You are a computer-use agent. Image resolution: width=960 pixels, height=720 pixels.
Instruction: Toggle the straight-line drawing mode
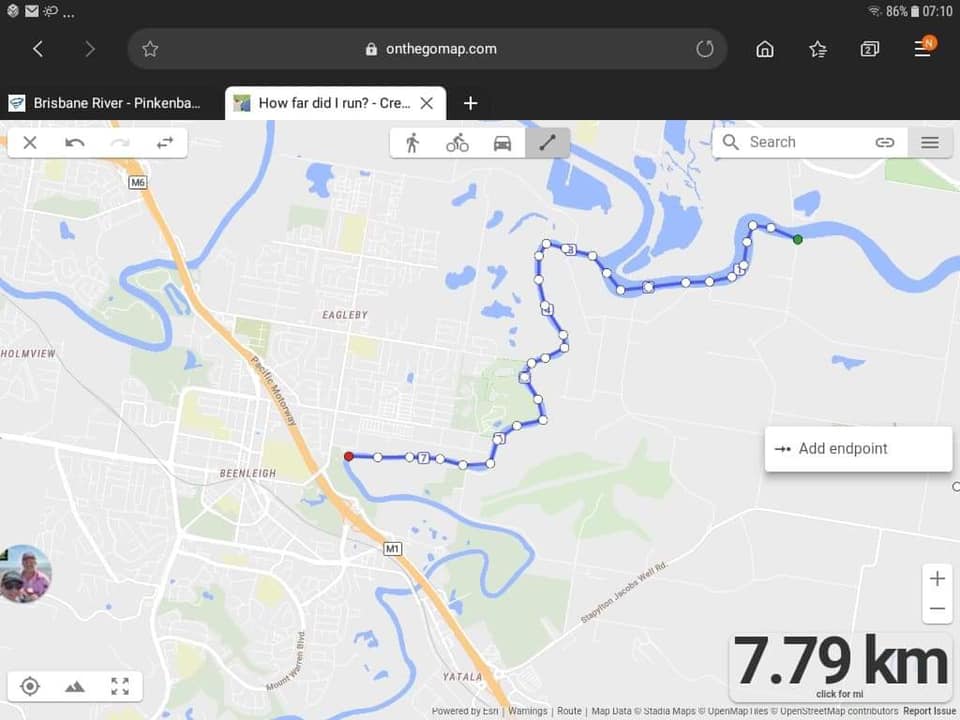pyautogui.click(x=547, y=143)
